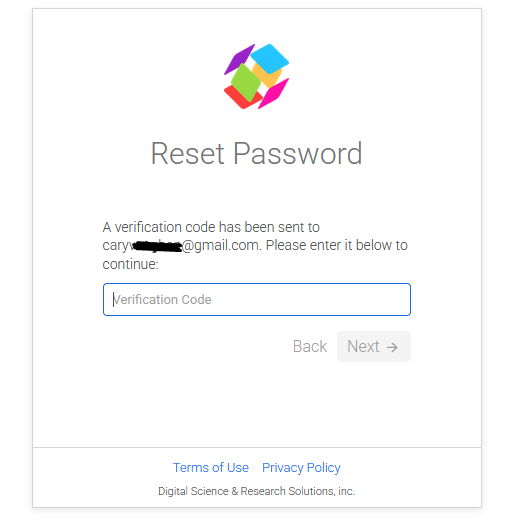
Task: Click the blue diamond of the logo
Action: click(x=269, y=58)
